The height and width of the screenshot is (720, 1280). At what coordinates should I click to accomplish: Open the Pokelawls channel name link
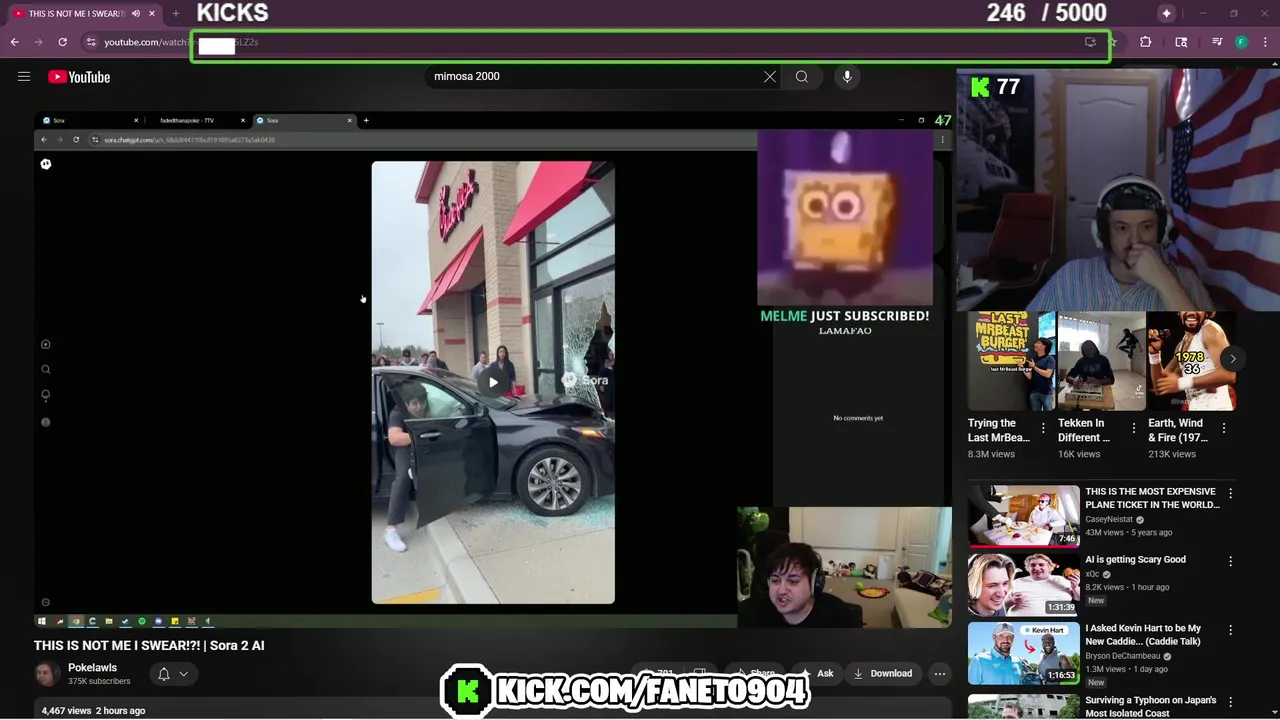92,667
